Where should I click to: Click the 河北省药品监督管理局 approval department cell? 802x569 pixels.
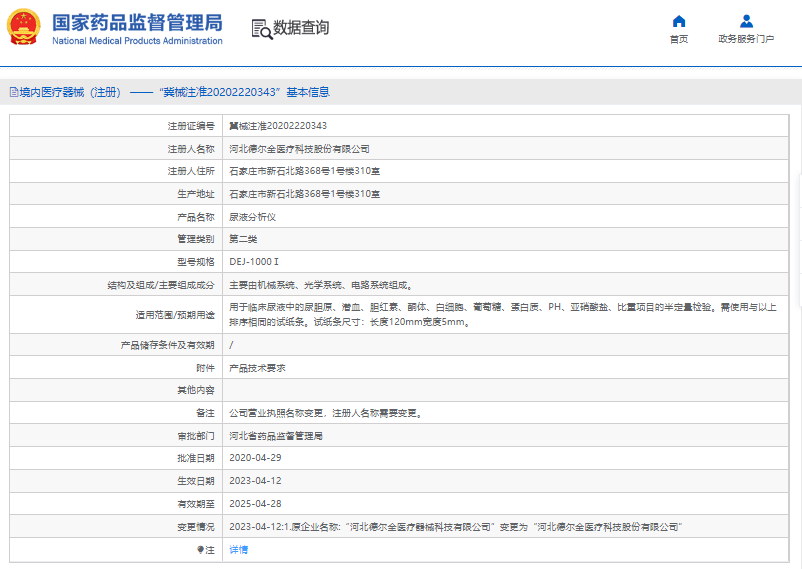276,436
